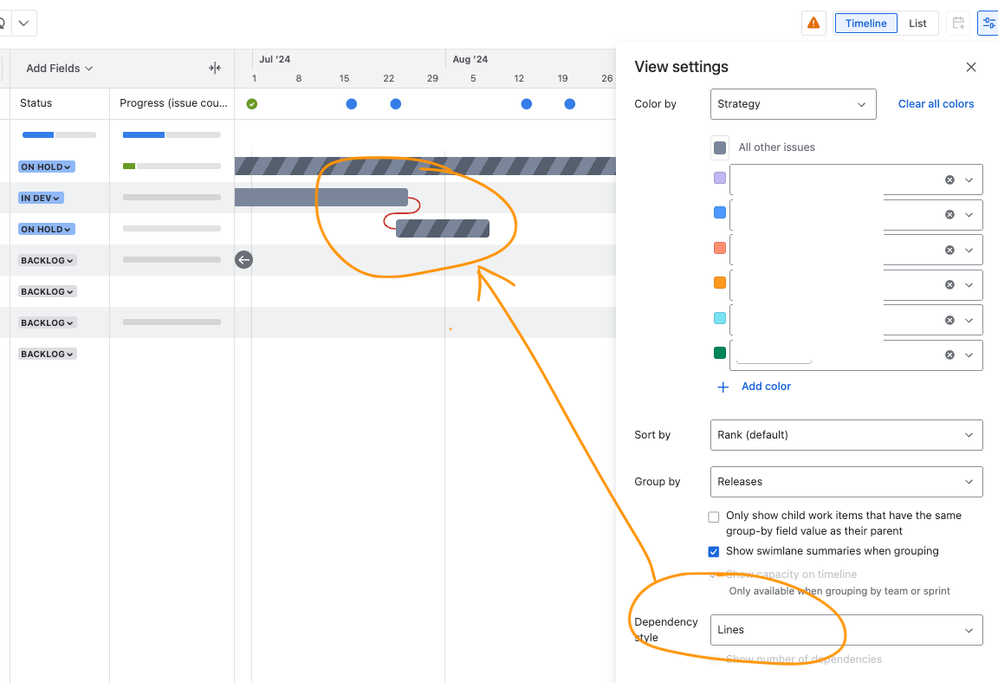Change the first ON HOLD status lozenge
This screenshot has height=683, width=998.
[46, 167]
